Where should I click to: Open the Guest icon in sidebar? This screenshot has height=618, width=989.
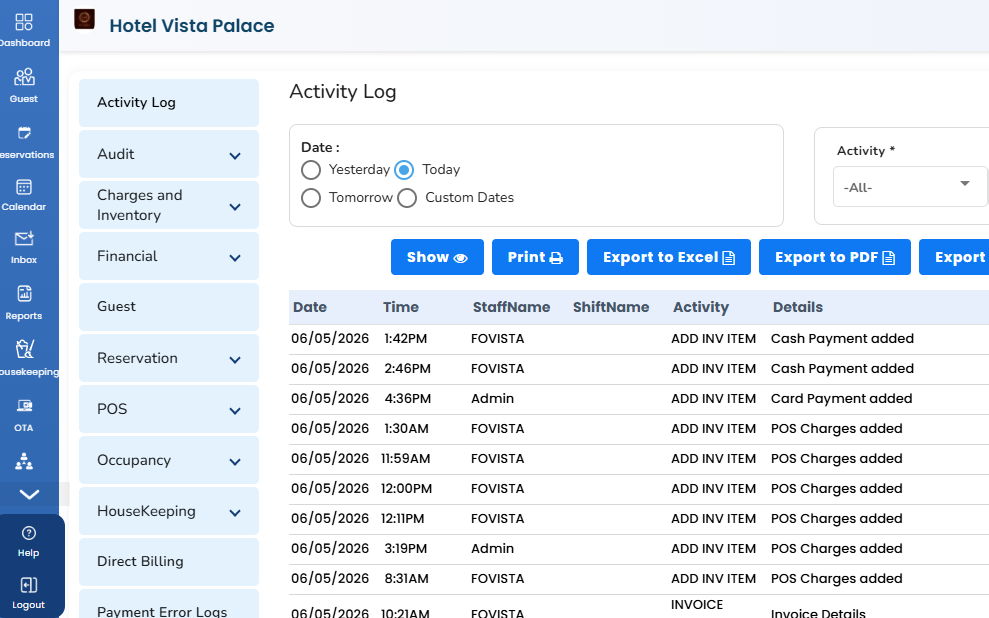[24, 77]
